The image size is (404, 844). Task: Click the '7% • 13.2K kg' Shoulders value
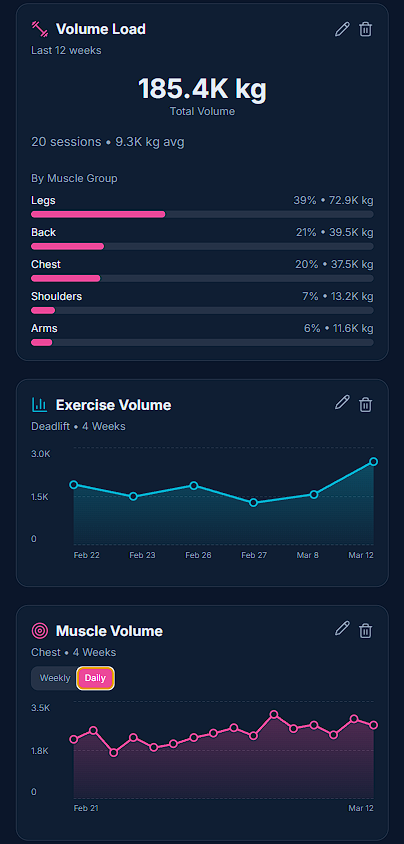[x=337, y=297]
